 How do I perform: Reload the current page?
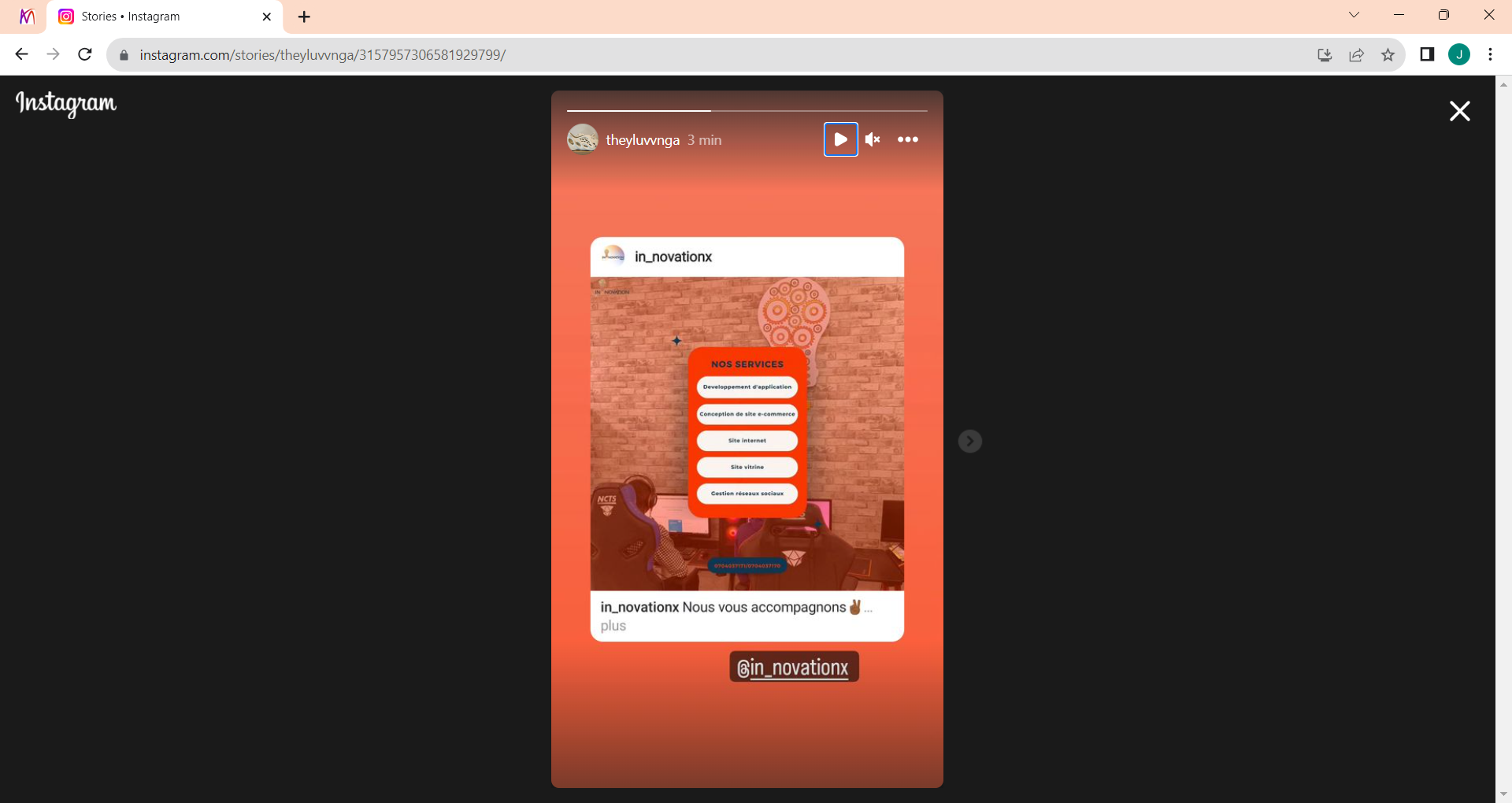tap(85, 54)
